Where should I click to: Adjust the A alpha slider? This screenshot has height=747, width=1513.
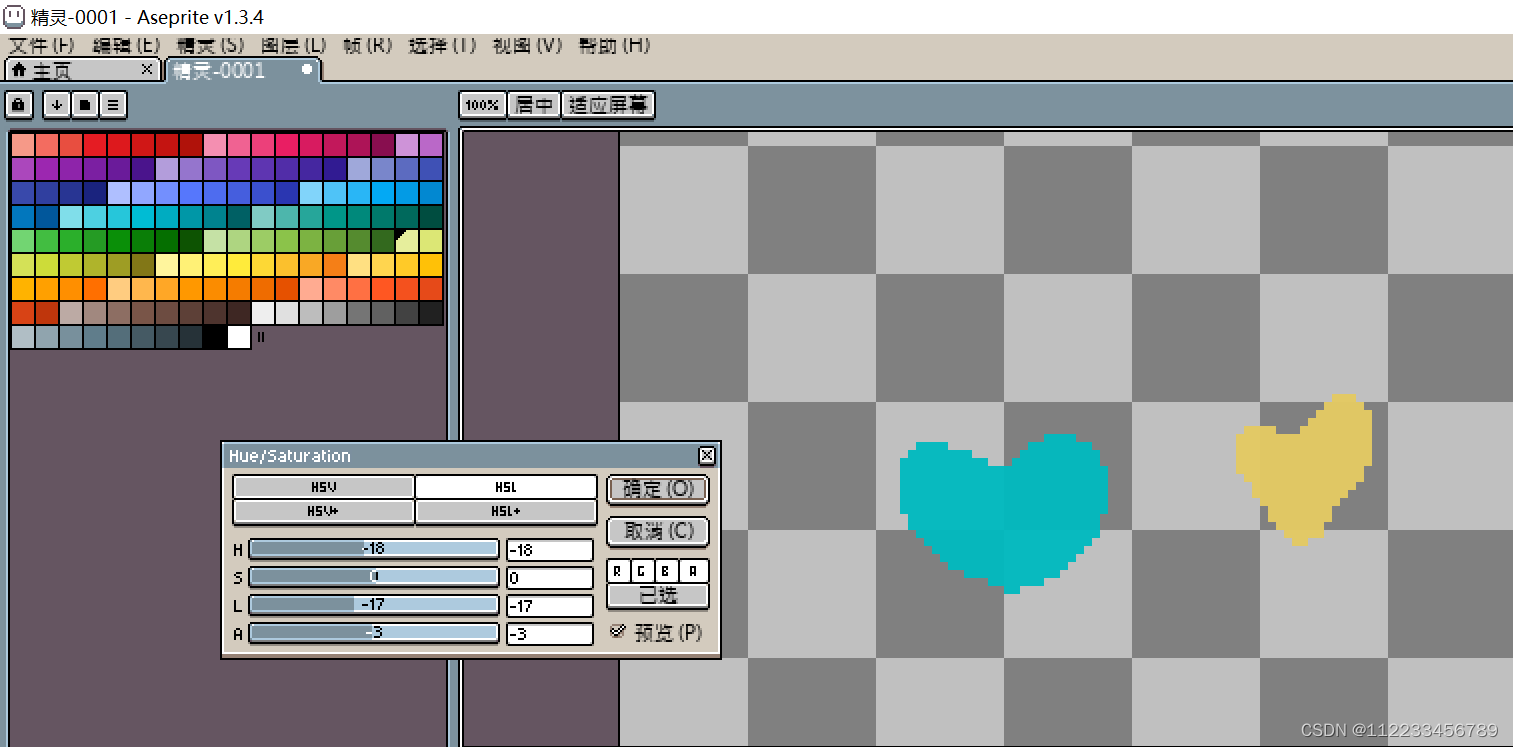pyautogui.click(x=373, y=633)
